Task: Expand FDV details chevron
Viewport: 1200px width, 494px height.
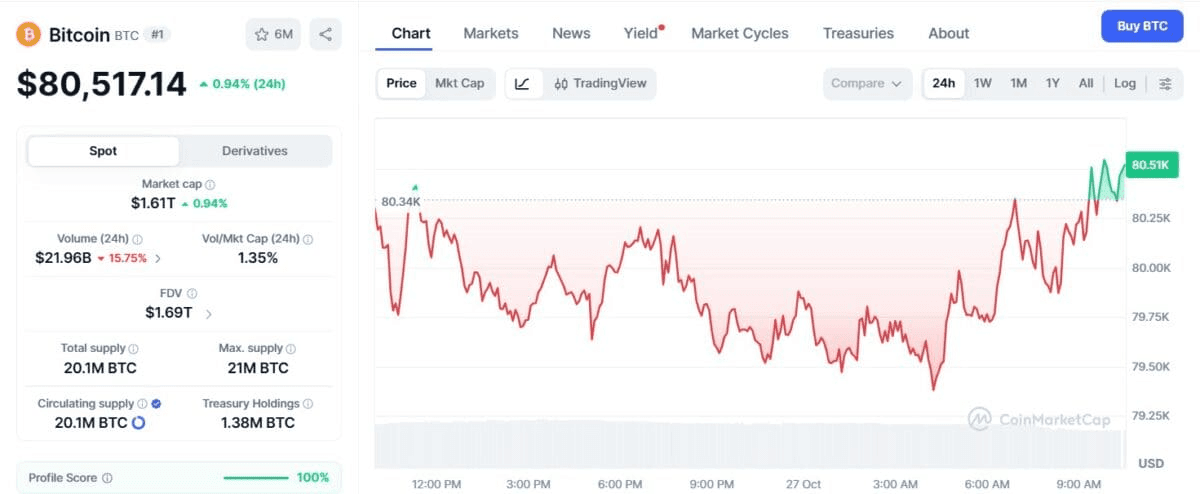Action: point(208,313)
